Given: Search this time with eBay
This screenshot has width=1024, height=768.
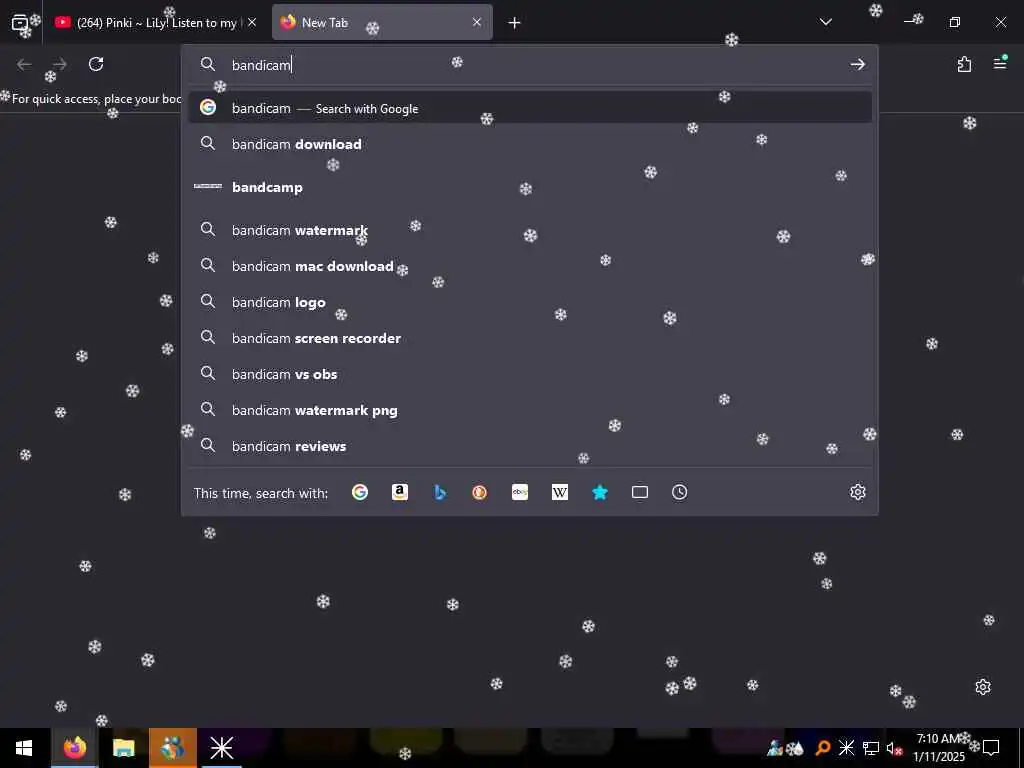Looking at the screenshot, I should (520, 492).
